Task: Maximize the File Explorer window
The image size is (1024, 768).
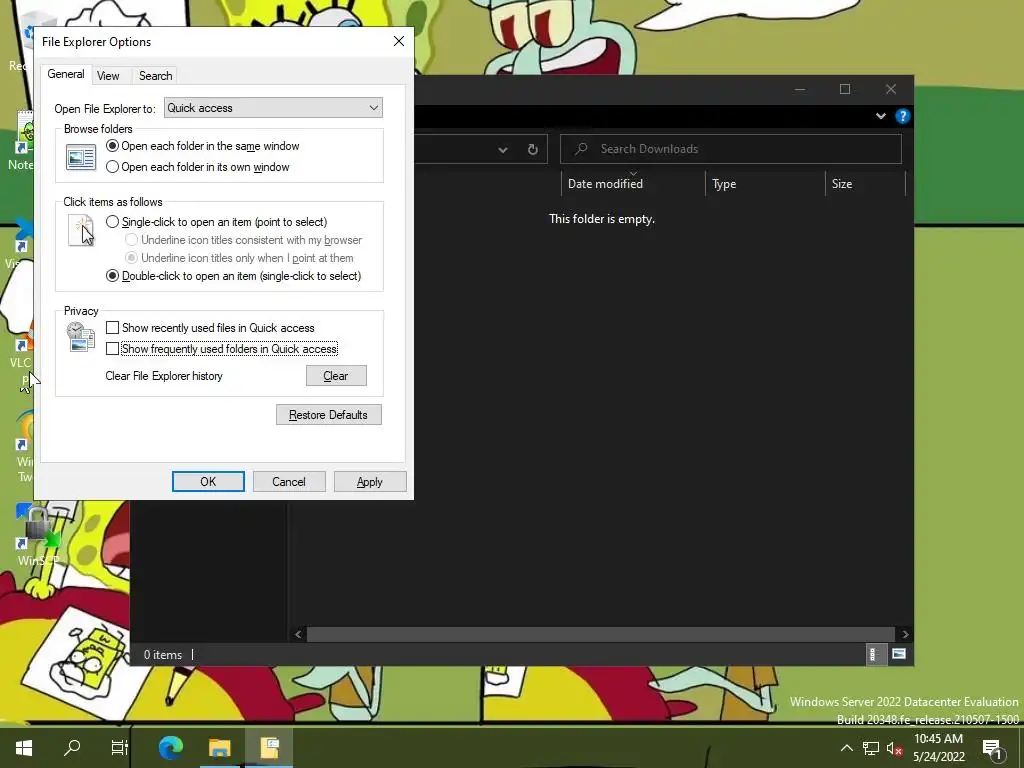Action: coord(844,89)
